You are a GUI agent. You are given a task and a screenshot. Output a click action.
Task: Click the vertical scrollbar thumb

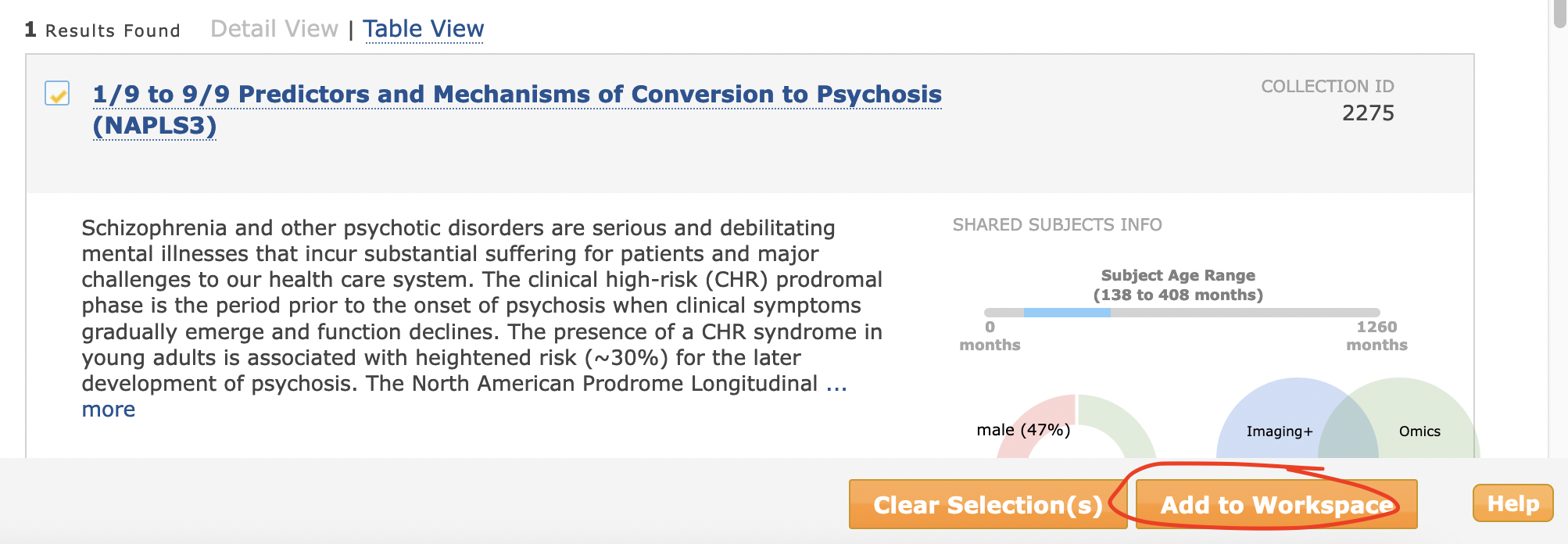point(1559,14)
